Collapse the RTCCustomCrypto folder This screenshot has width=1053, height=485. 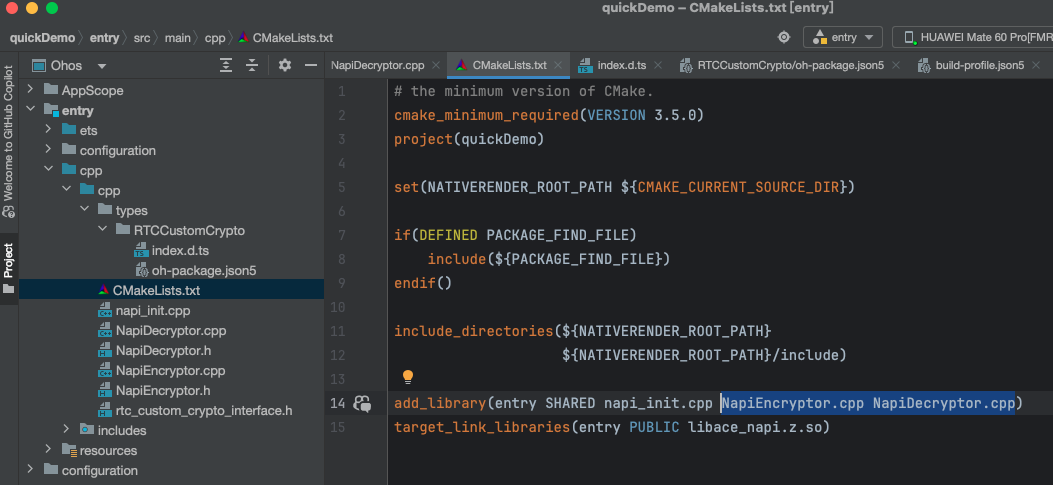pos(102,230)
